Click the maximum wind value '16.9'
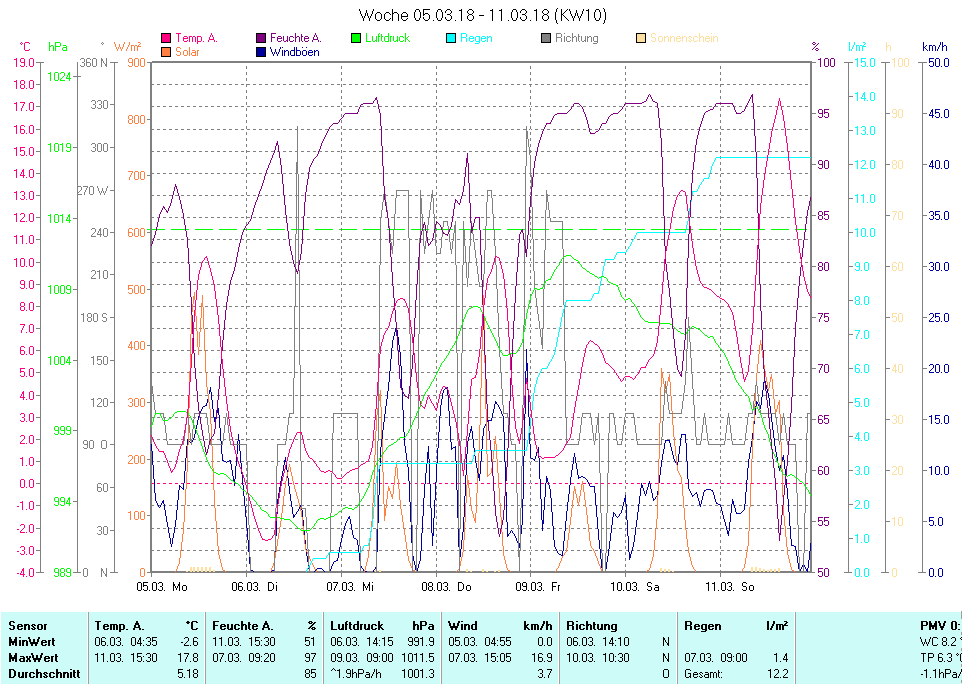The height and width of the screenshot is (684, 962). 541,658
